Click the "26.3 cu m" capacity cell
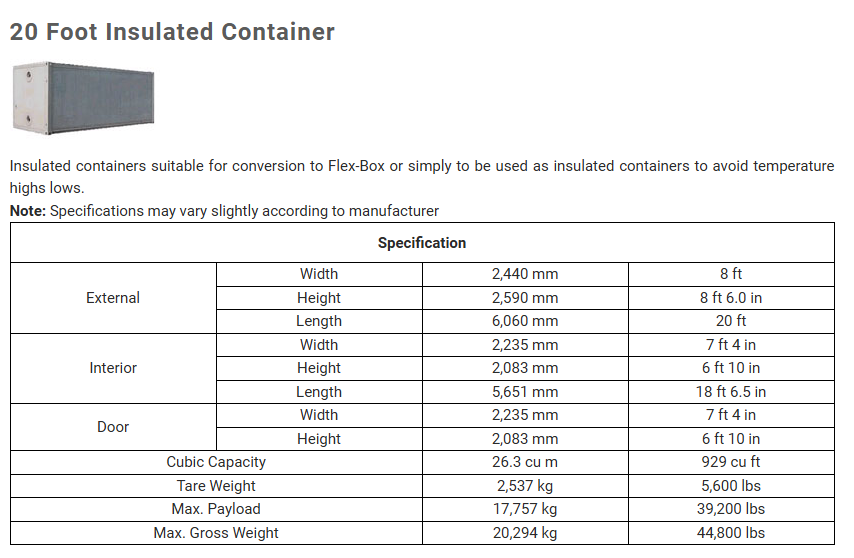The width and height of the screenshot is (854, 558). (x=525, y=462)
